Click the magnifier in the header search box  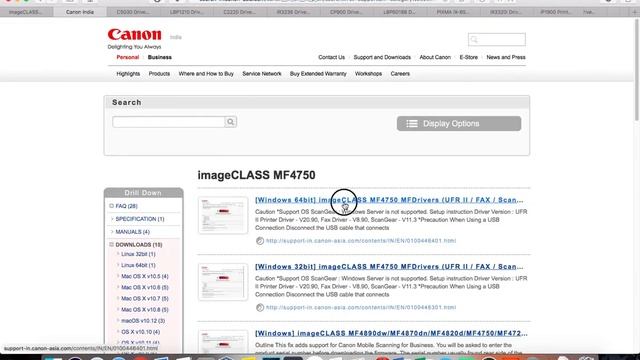click(474, 40)
